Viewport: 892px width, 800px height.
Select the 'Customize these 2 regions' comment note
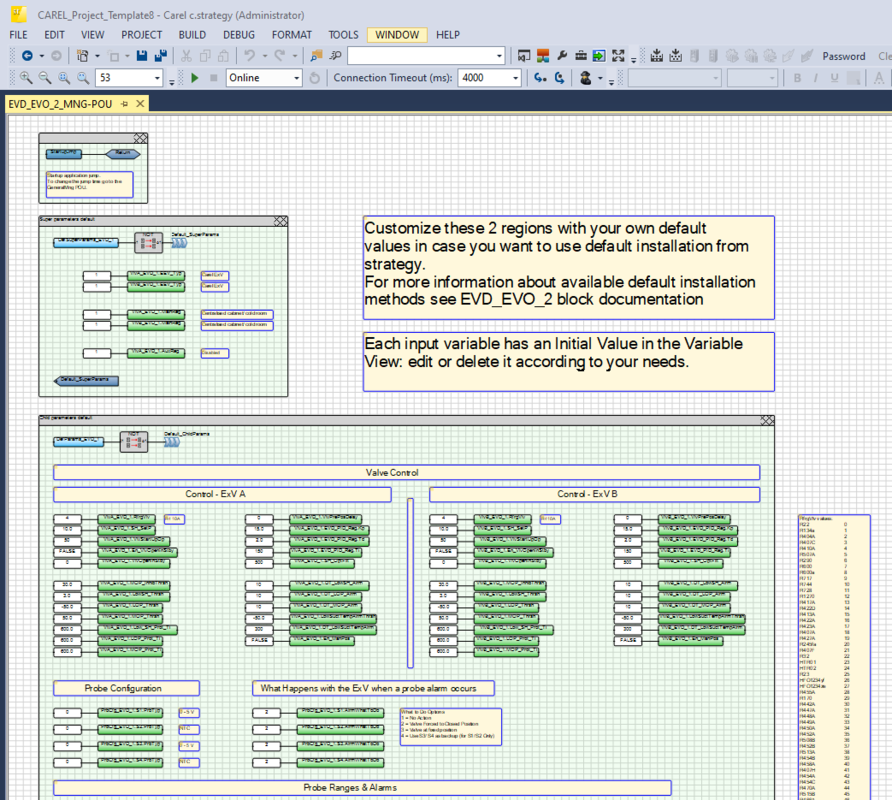569,267
